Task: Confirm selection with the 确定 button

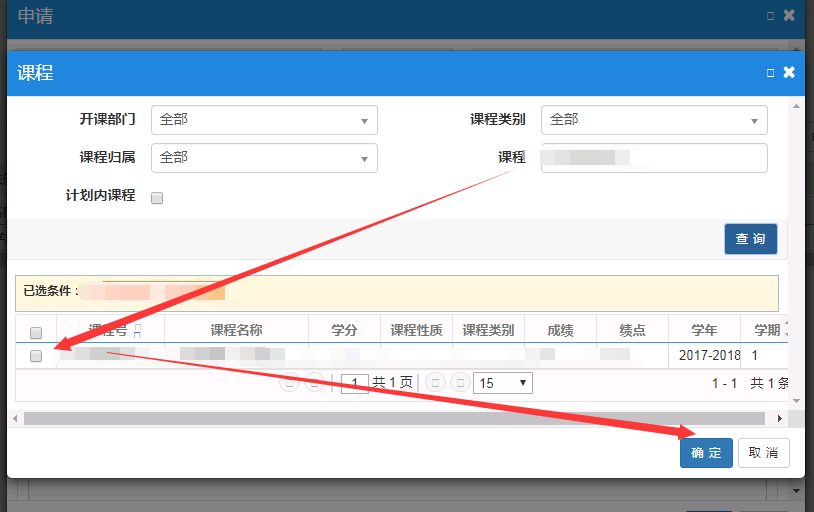Action: (x=706, y=453)
